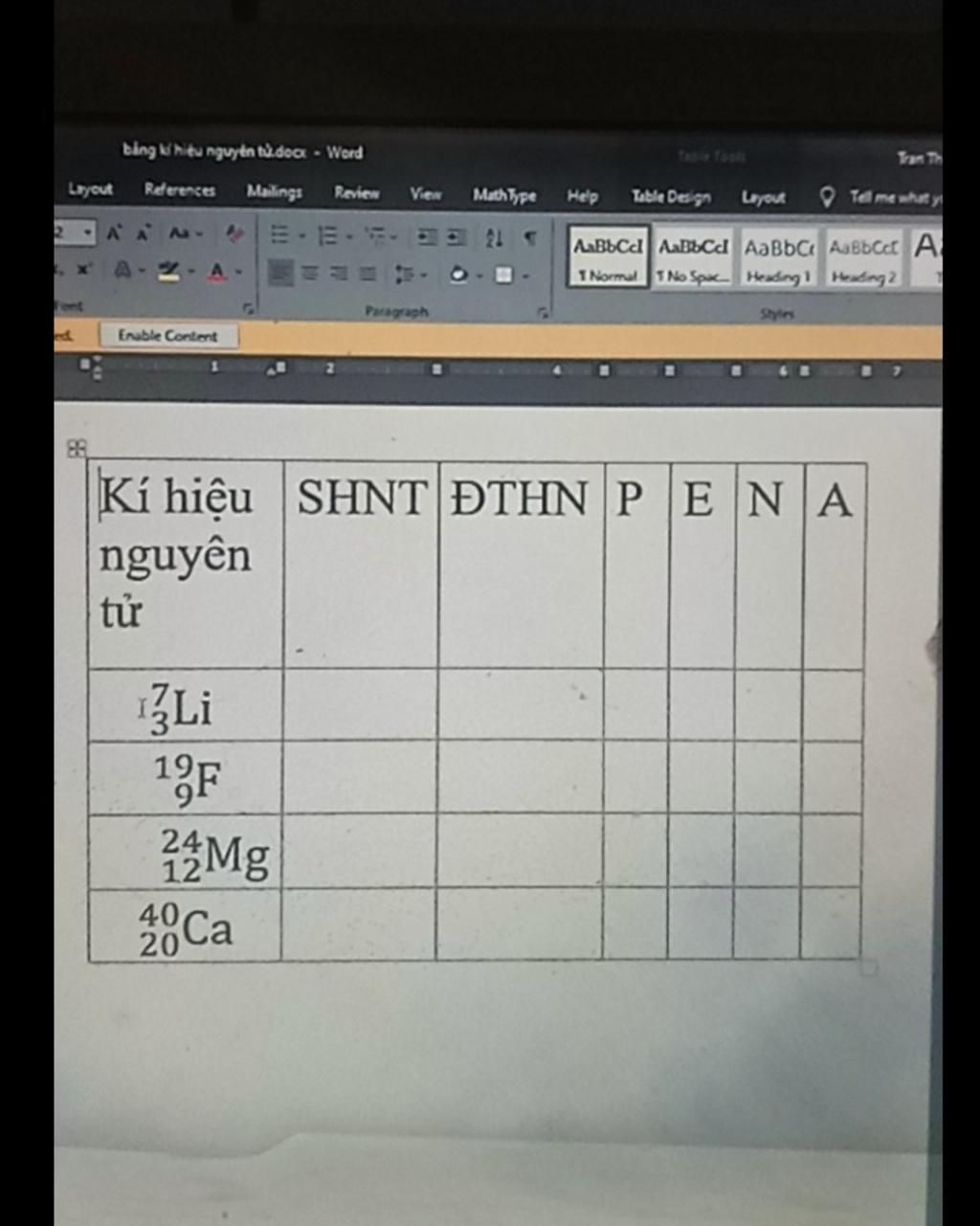Open the Help tab
This screenshot has height=1226, width=980.
582,196
